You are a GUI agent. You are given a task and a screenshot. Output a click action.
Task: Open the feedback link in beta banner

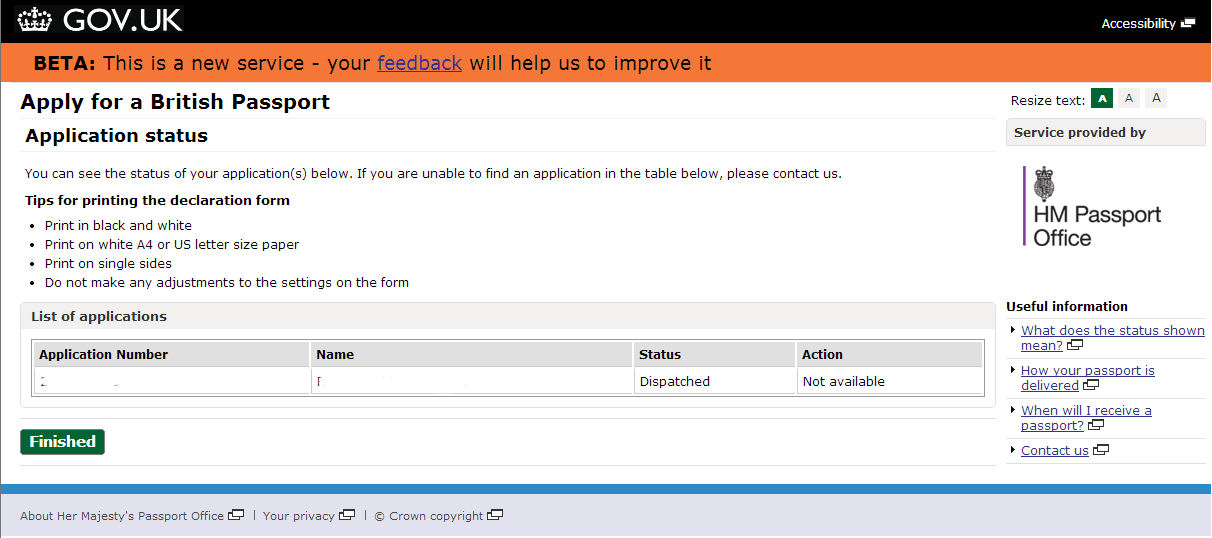[419, 63]
